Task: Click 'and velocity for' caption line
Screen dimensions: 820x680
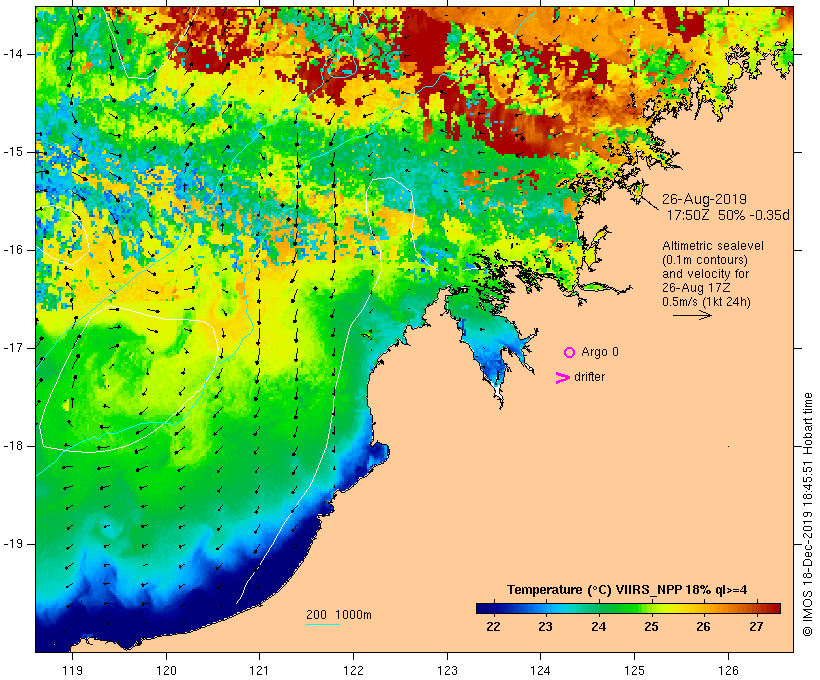Action: coord(705,274)
